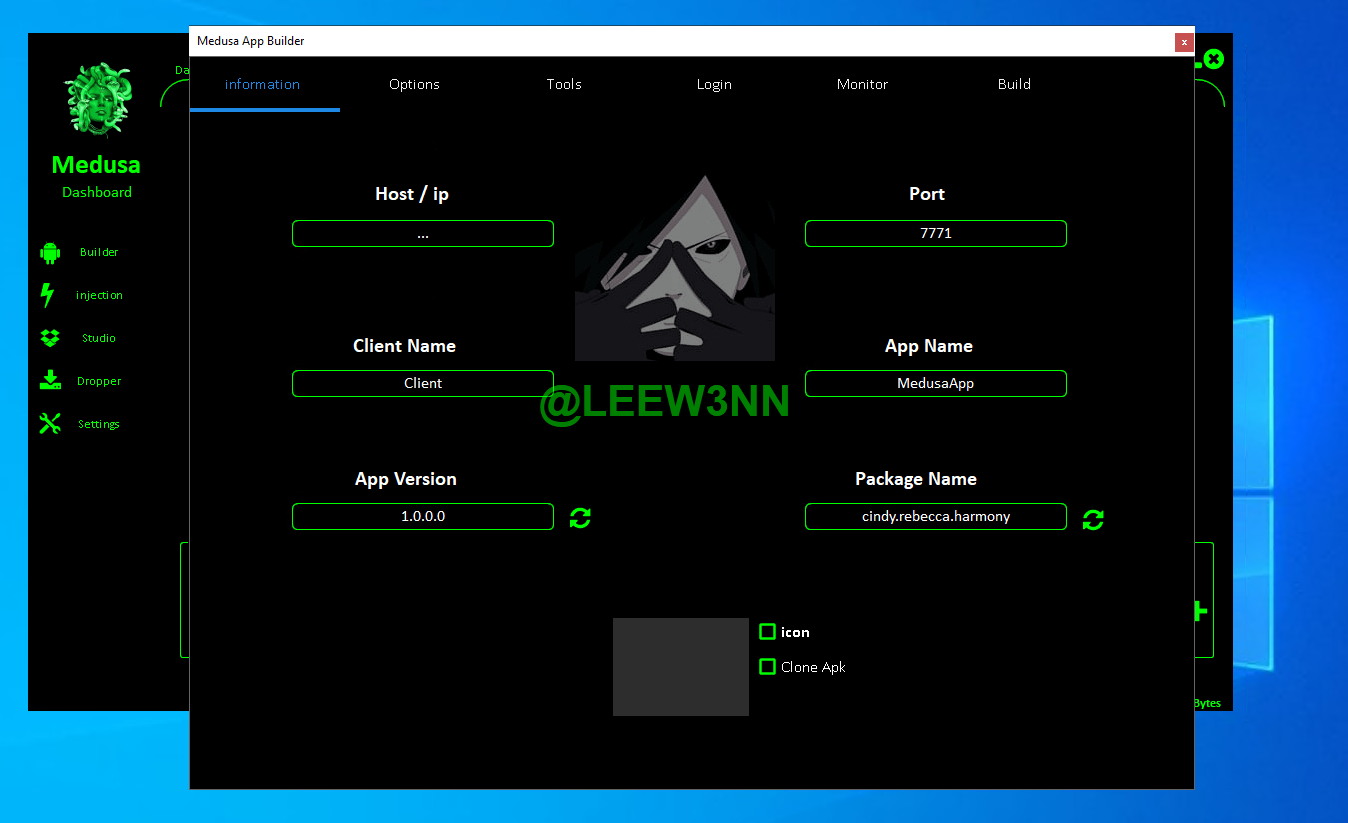Click the Android Builder icon in sidebar
The height and width of the screenshot is (823, 1348).
(x=50, y=253)
